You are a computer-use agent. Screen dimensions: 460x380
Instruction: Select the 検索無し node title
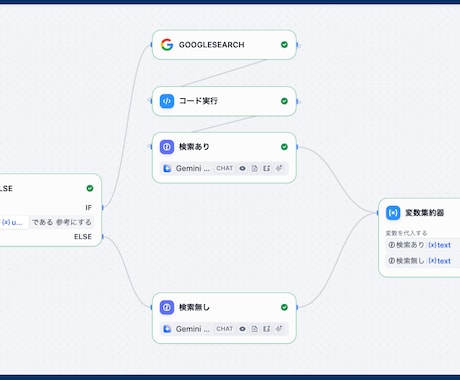point(194,307)
